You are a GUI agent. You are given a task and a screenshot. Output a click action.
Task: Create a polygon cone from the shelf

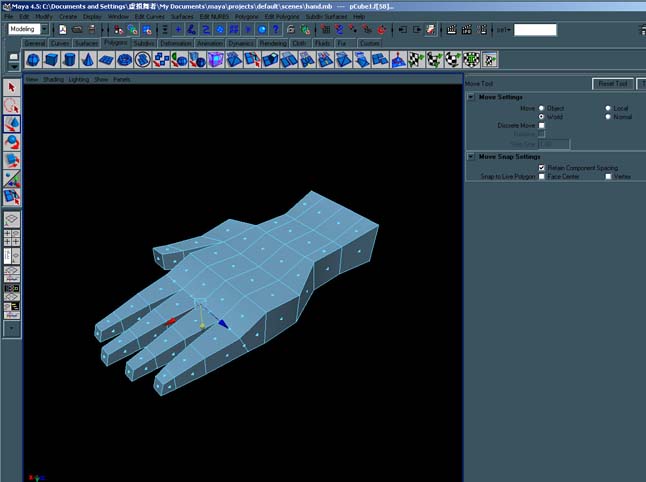point(87,60)
